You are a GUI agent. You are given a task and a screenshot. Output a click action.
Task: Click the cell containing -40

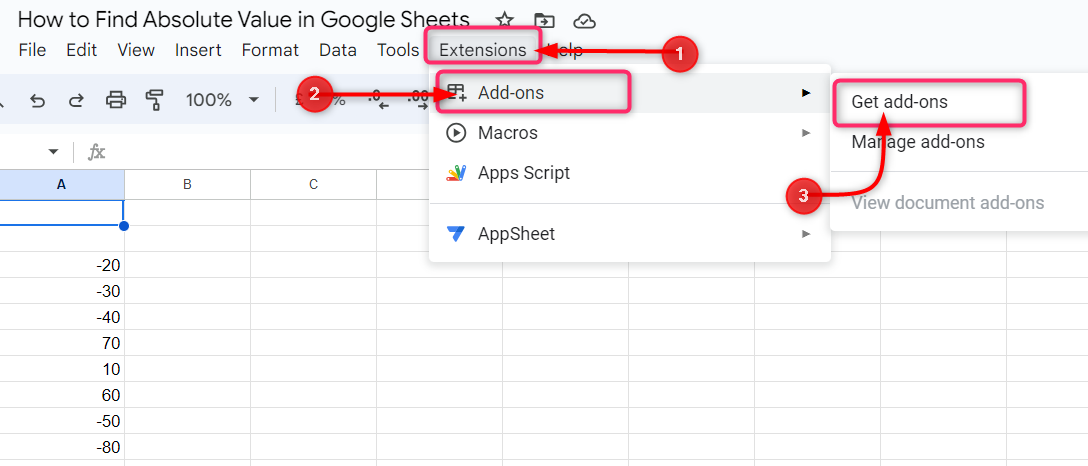62,317
